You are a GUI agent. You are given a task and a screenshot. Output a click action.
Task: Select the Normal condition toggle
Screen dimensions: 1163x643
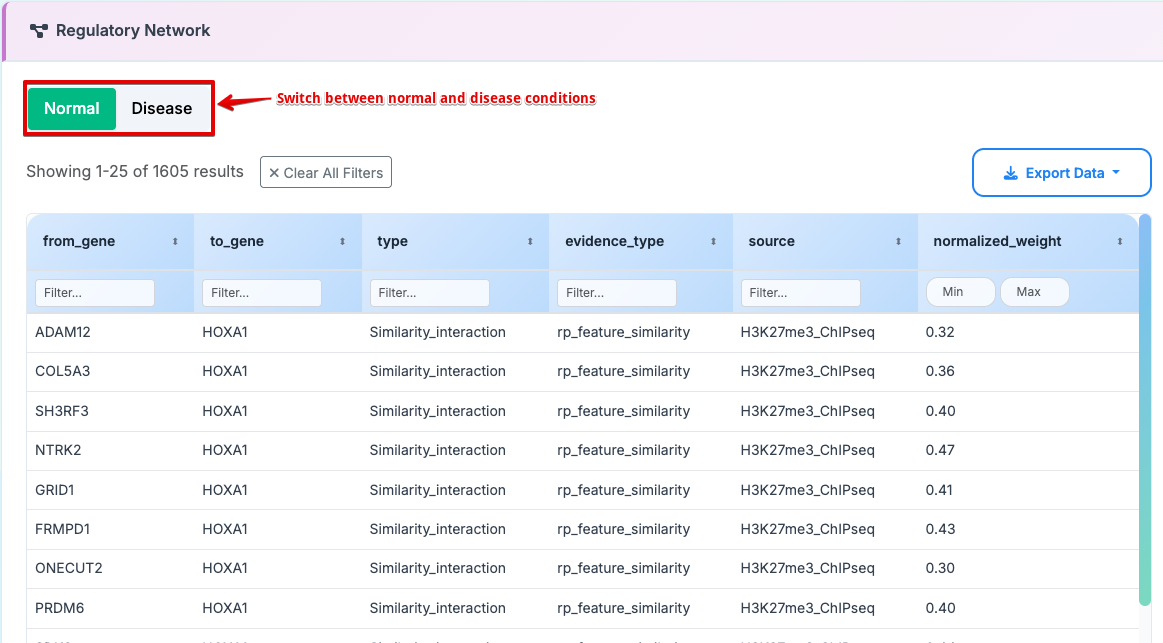tap(72, 109)
